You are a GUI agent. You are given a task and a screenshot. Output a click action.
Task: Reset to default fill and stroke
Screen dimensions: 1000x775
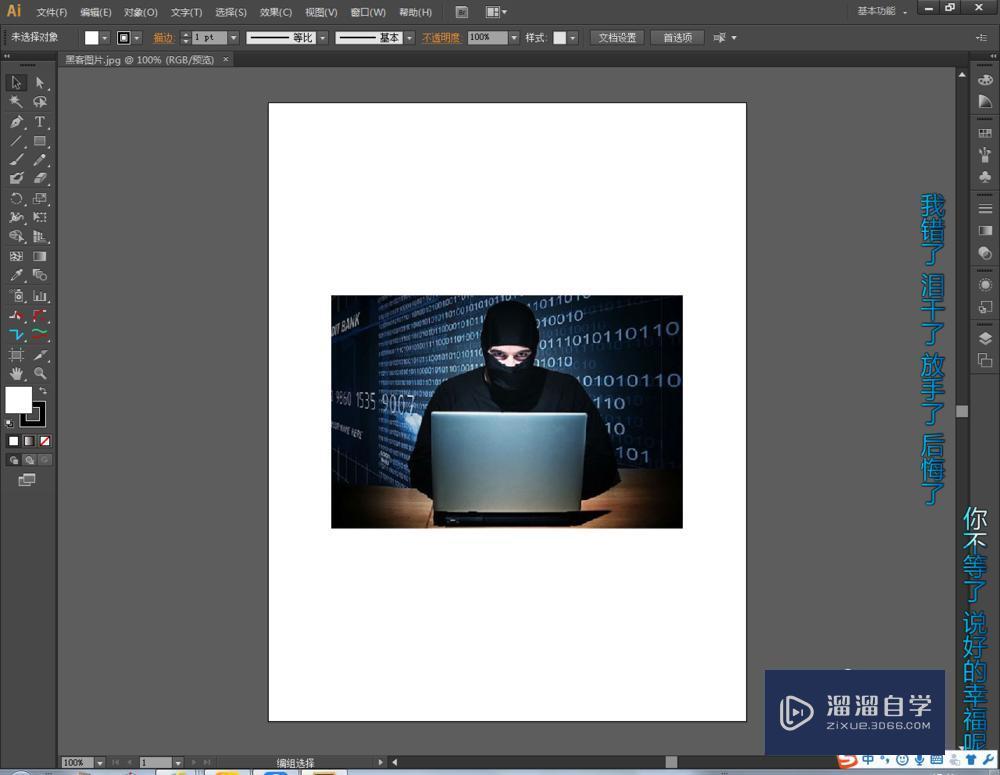10,423
